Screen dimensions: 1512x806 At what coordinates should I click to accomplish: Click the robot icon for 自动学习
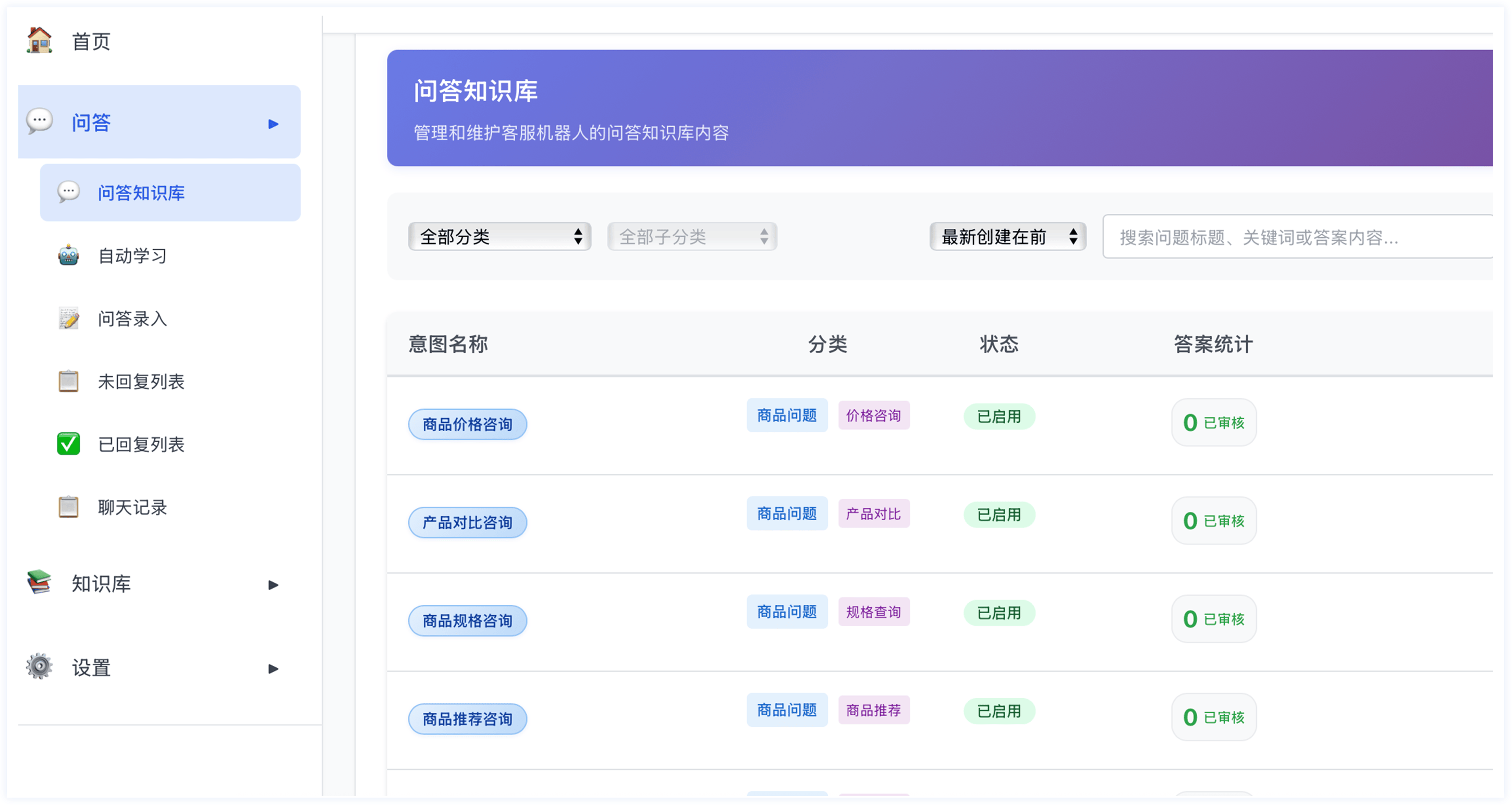point(69,255)
